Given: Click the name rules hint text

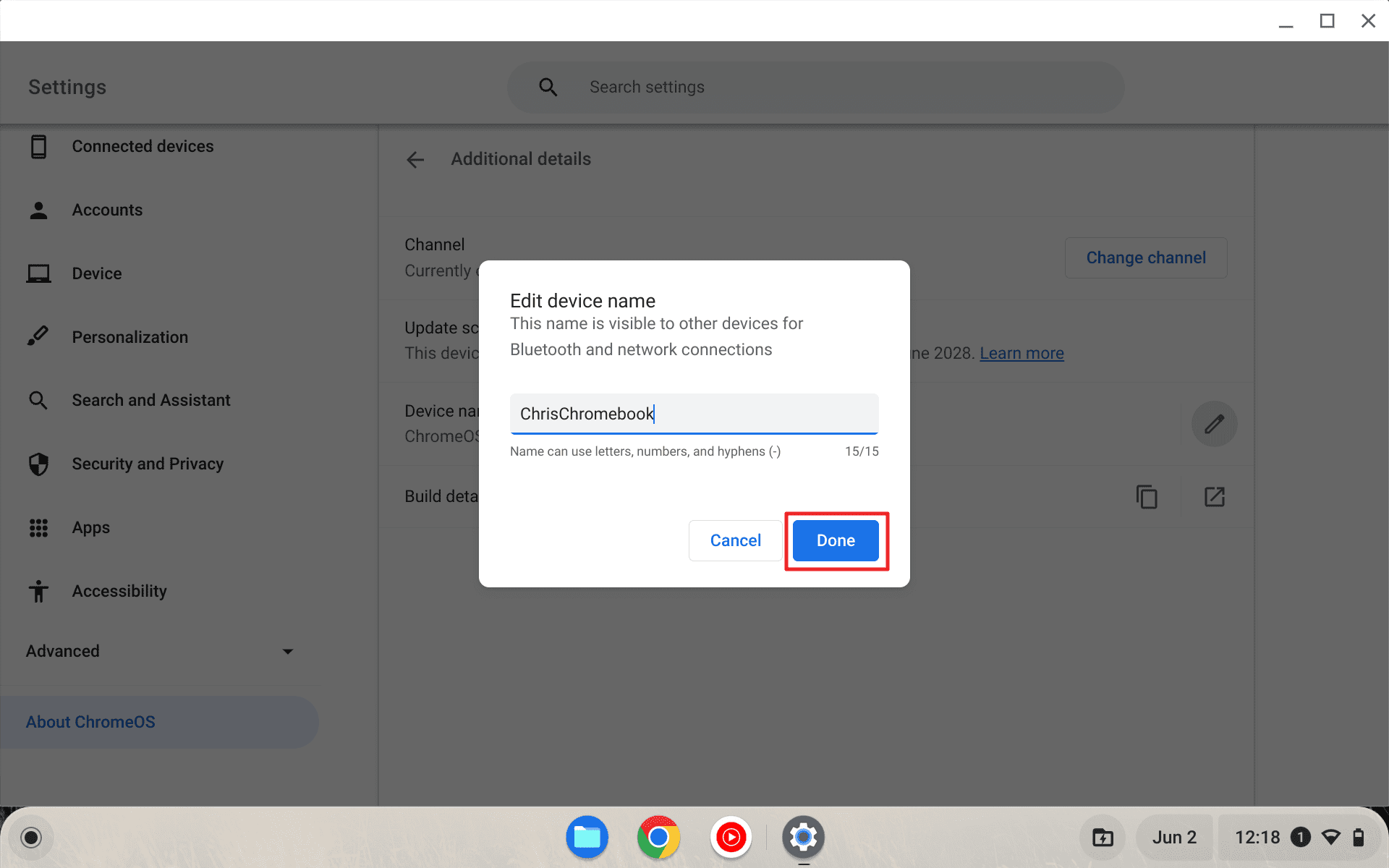Looking at the screenshot, I should [645, 451].
